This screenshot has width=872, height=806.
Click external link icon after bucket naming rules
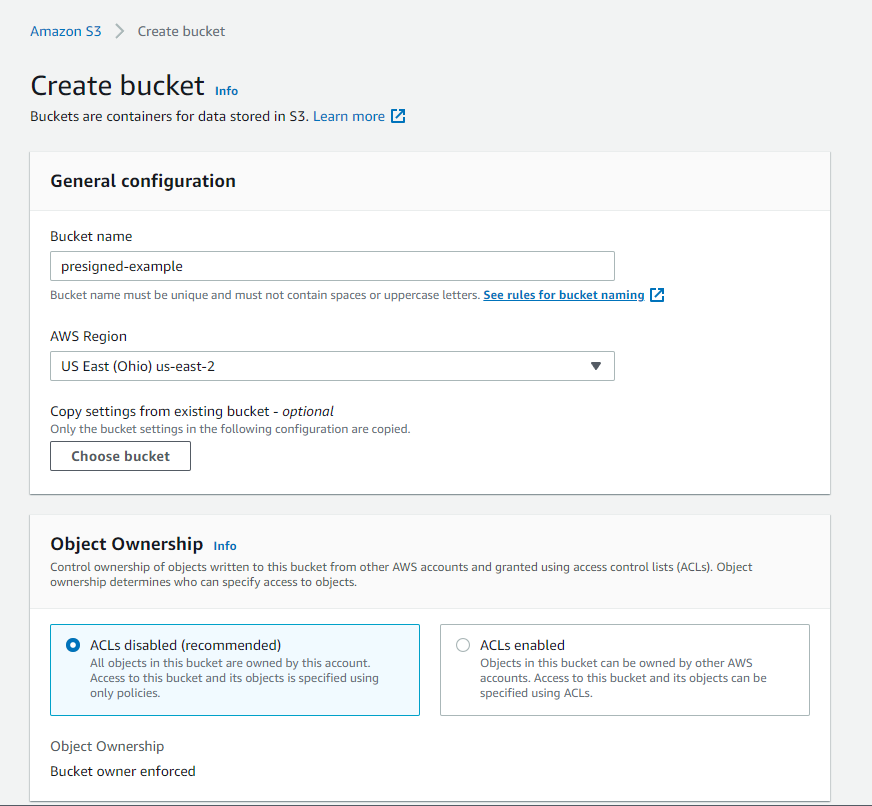(657, 295)
